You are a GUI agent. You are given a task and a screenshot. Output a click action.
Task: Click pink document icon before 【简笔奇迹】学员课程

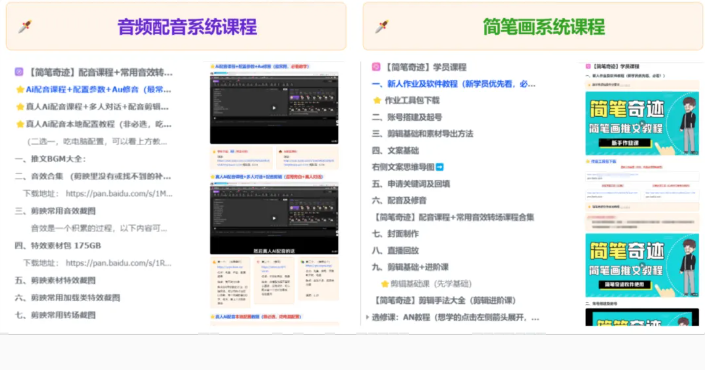click(376, 67)
